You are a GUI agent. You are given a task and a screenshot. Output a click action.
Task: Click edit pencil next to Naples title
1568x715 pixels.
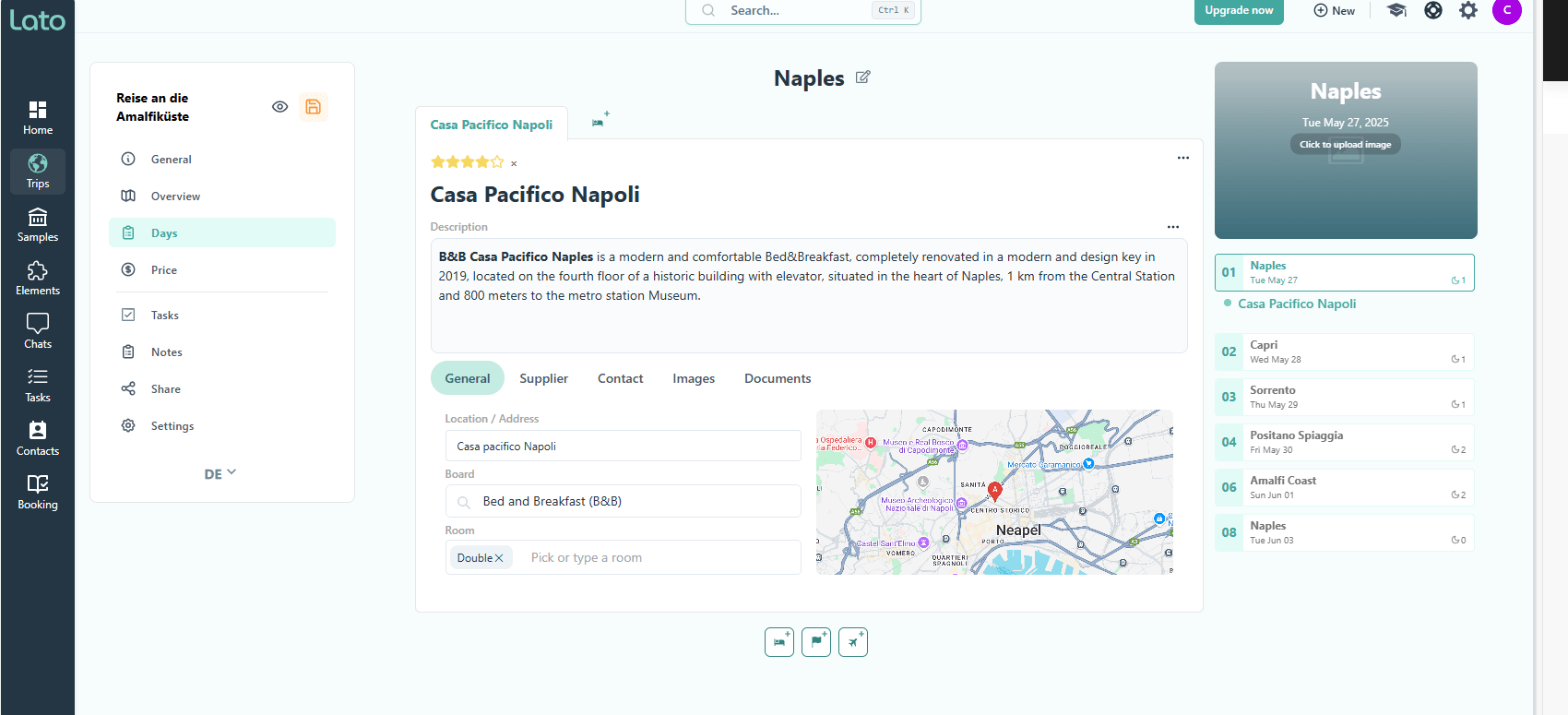(862, 77)
